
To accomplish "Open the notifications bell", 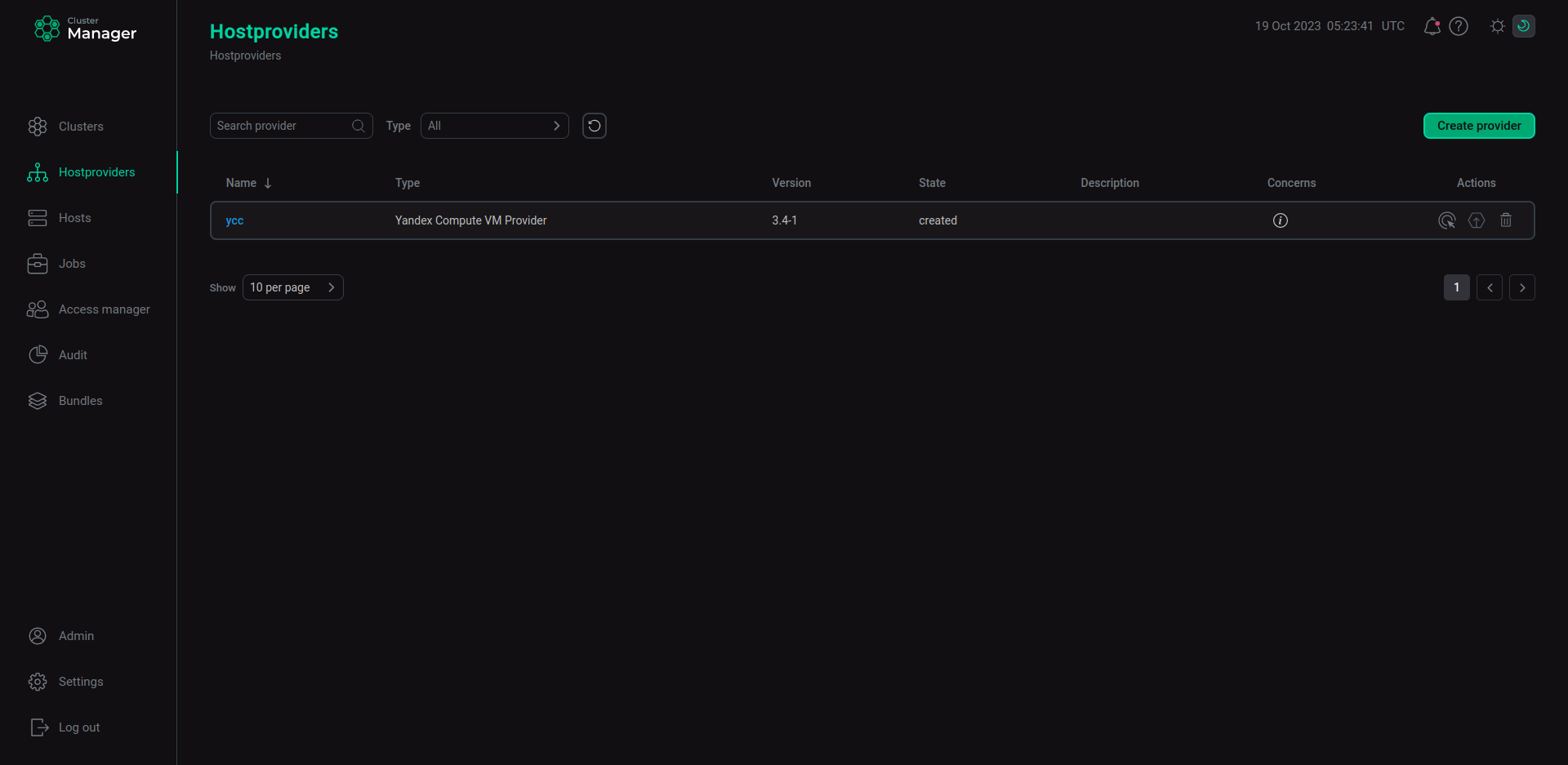I will point(1432,26).
